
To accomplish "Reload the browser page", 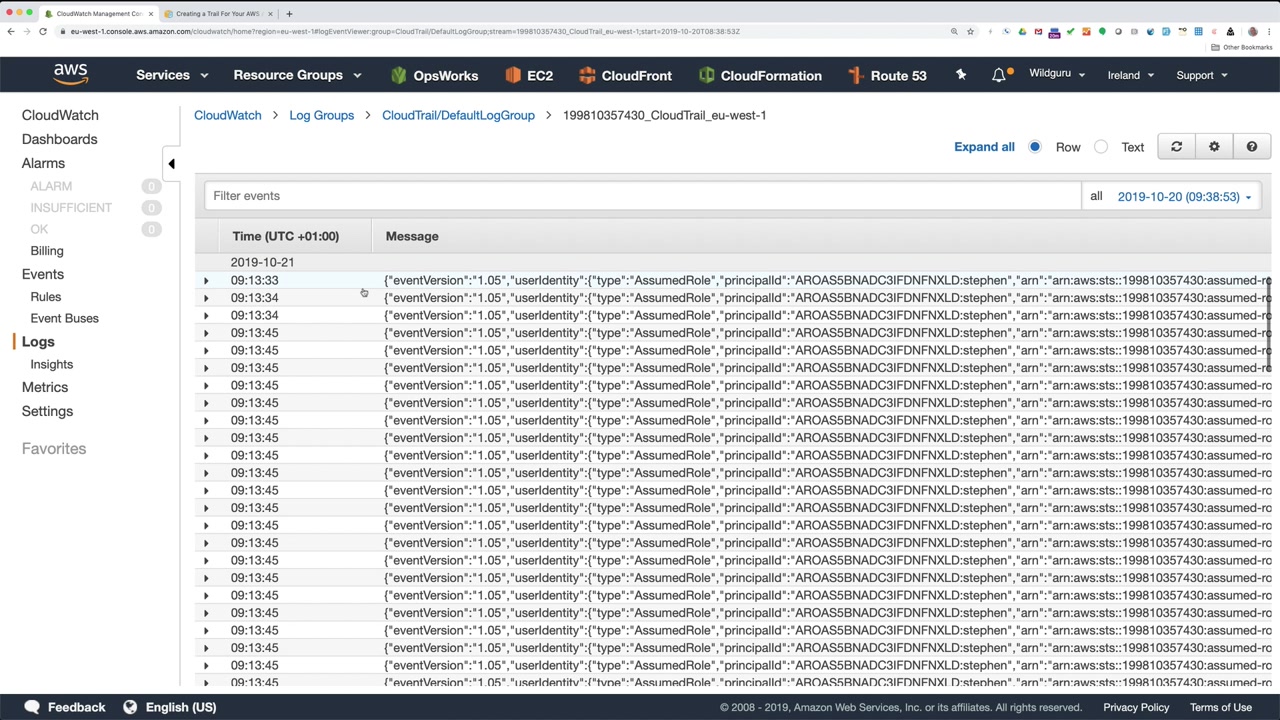I will coord(43,32).
